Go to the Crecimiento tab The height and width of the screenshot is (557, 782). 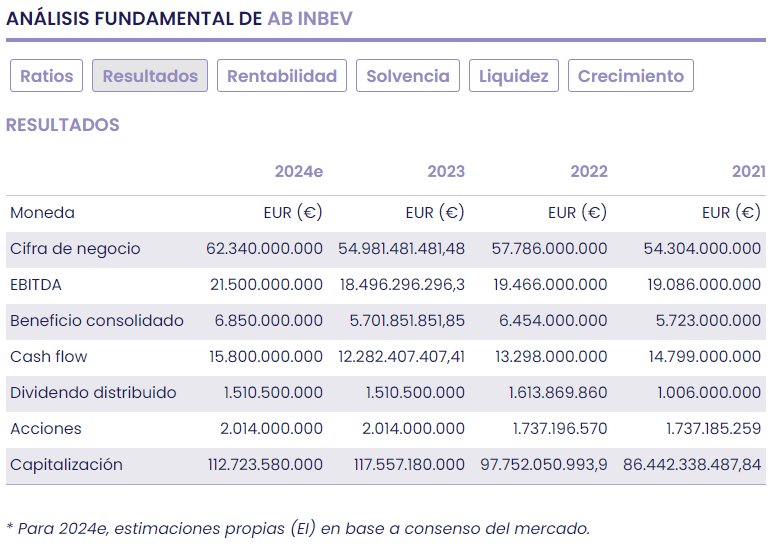tap(631, 76)
